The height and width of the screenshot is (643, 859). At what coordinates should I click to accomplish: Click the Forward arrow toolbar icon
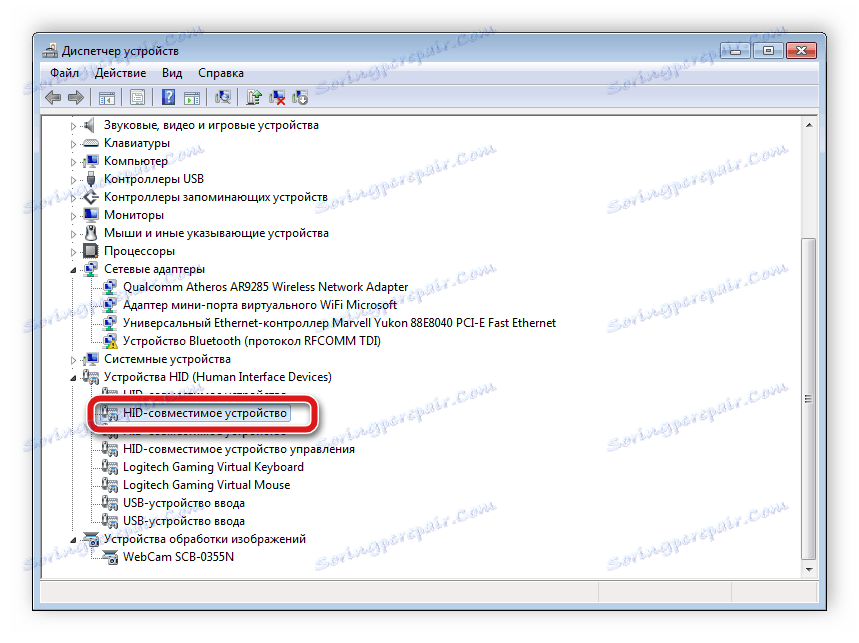pyautogui.click(x=76, y=98)
